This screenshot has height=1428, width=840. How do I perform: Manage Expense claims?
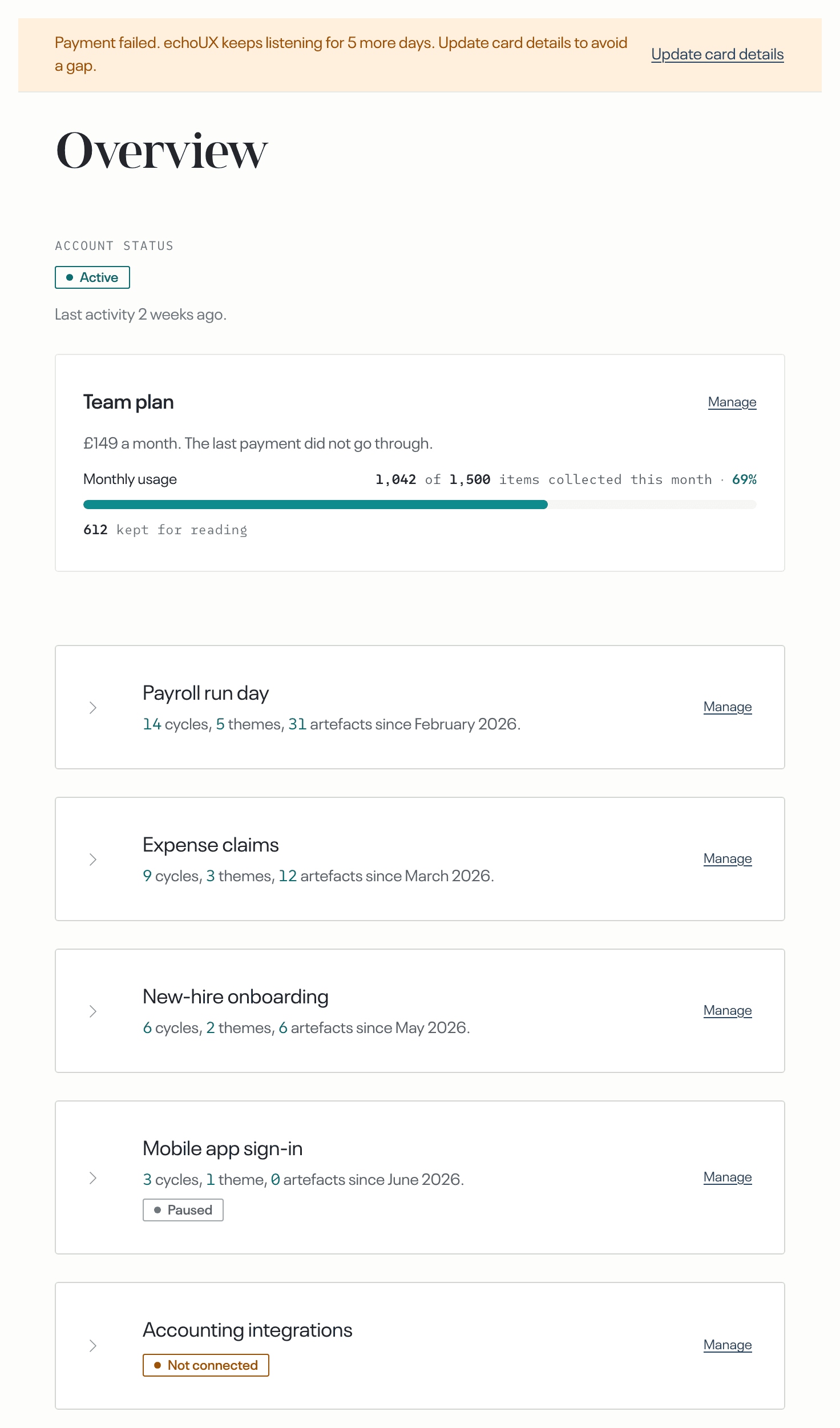pos(728,859)
